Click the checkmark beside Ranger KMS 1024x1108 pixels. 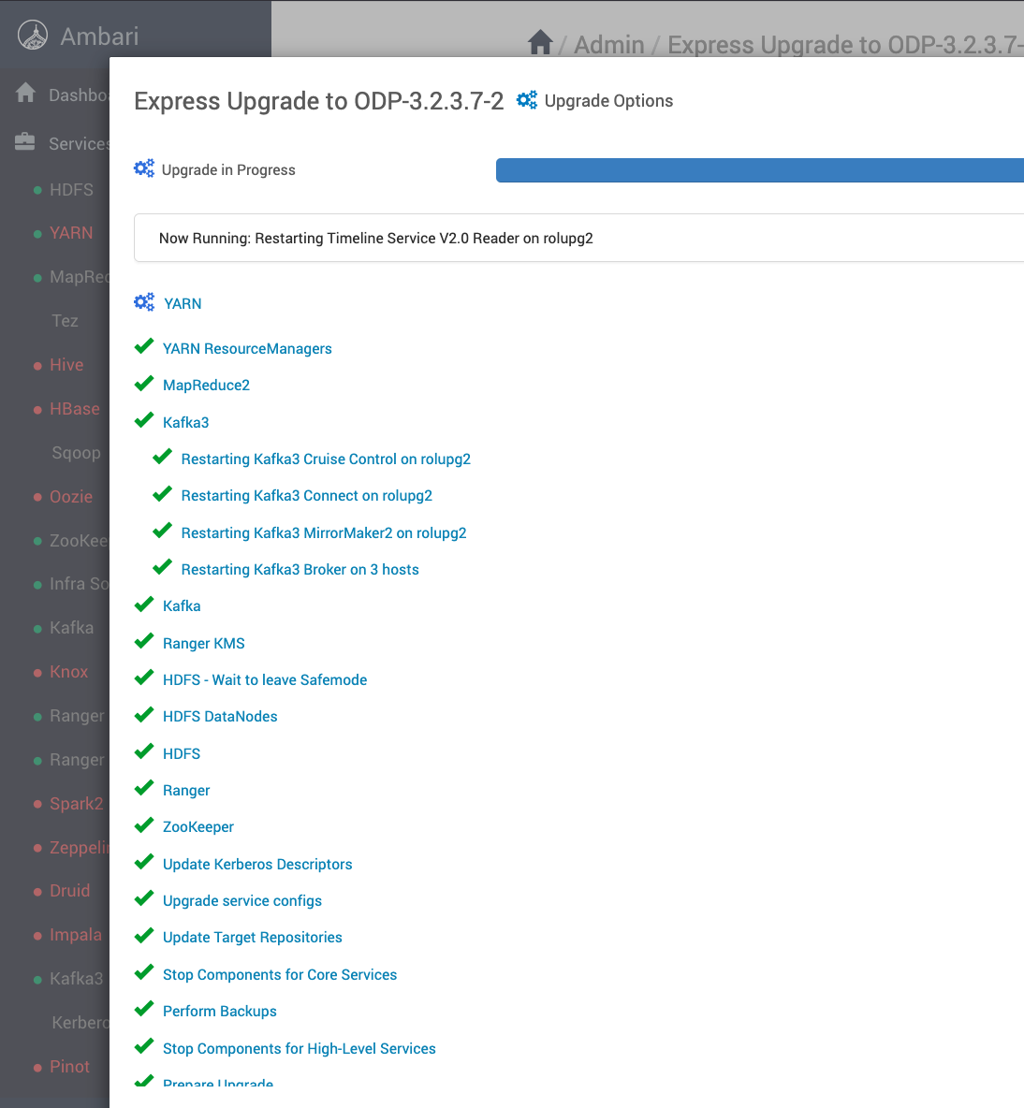pos(144,641)
